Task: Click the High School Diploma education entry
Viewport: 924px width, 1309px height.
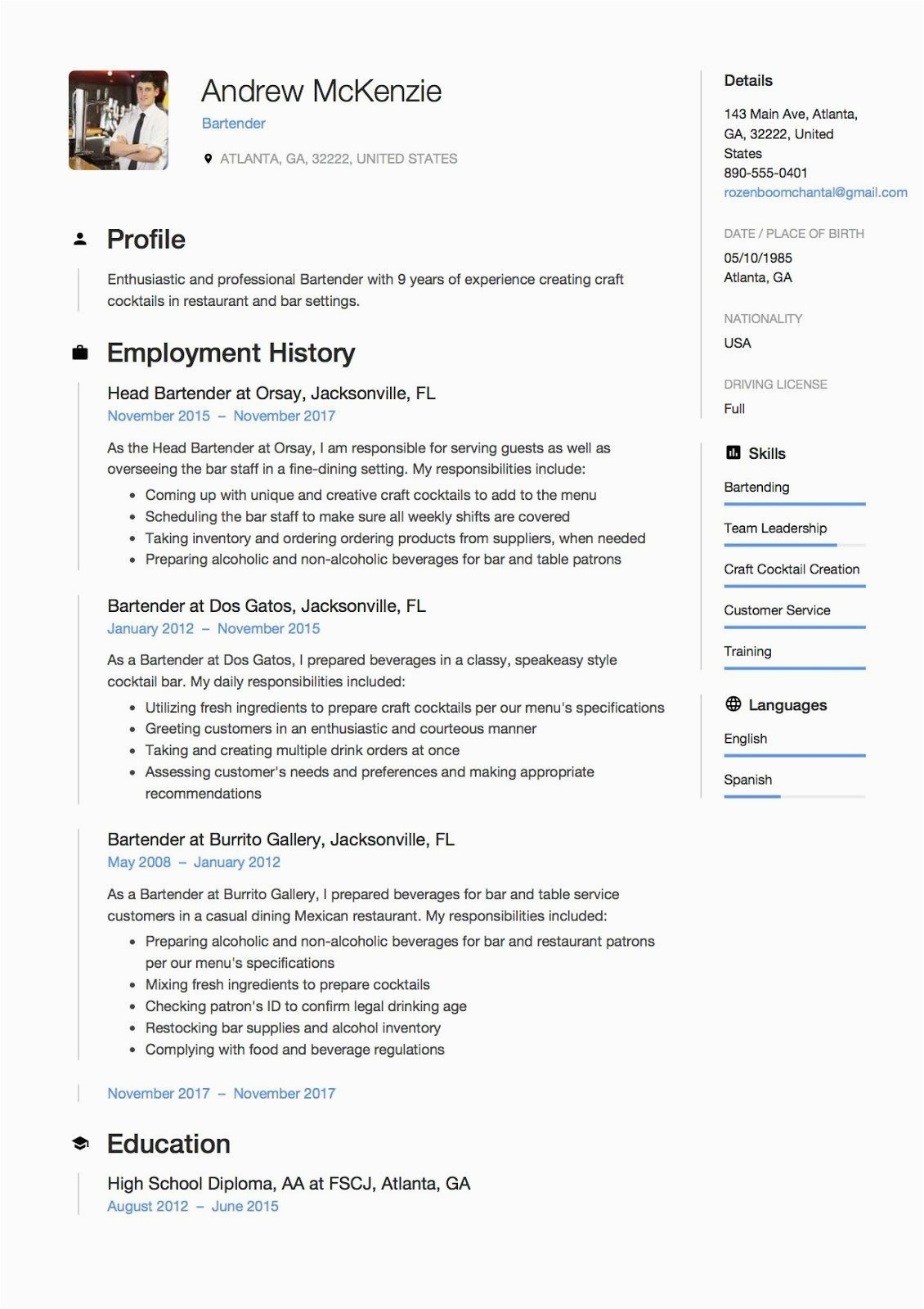Action: pyautogui.click(x=289, y=1184)
